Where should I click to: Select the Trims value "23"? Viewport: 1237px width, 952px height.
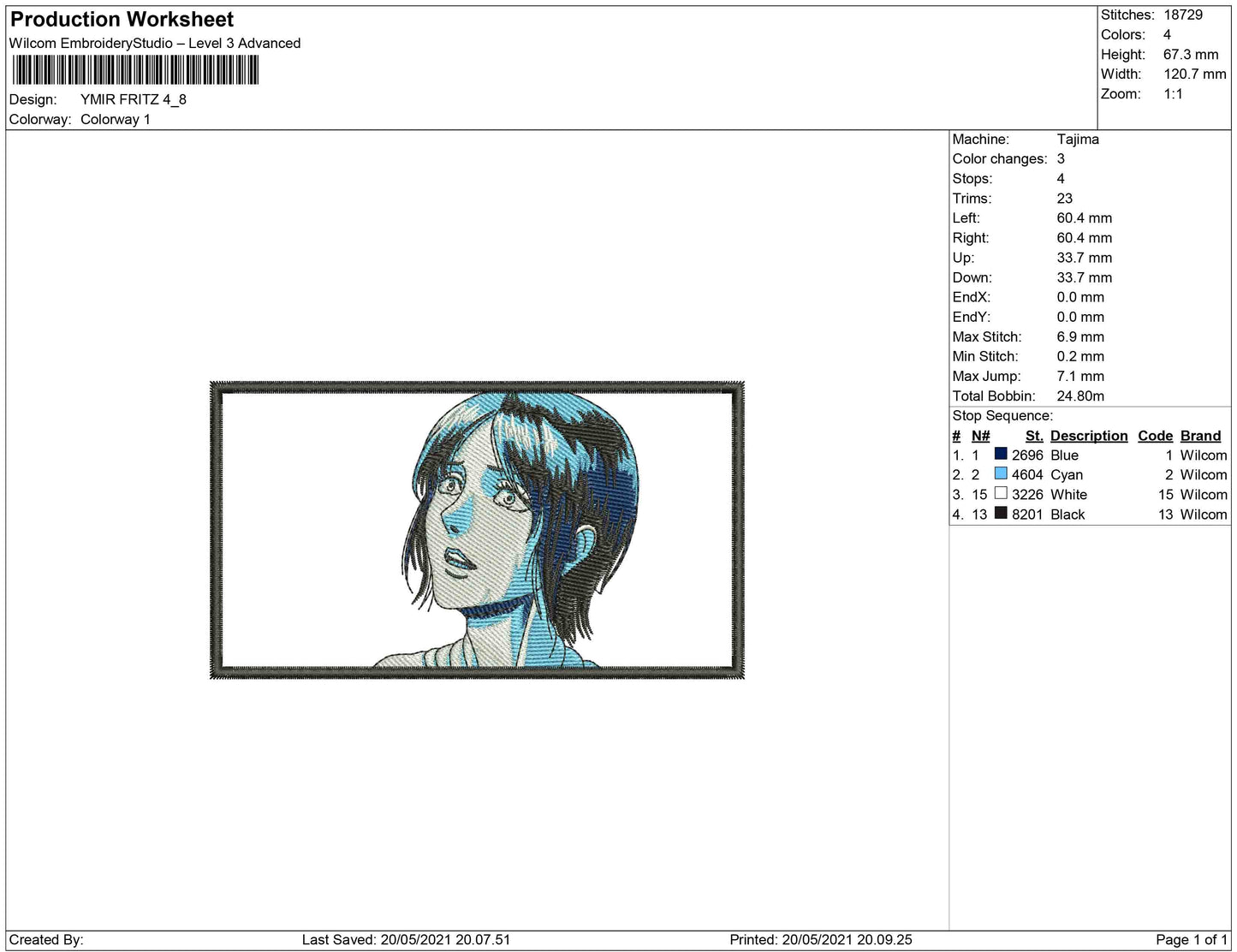click(1065, 198)
